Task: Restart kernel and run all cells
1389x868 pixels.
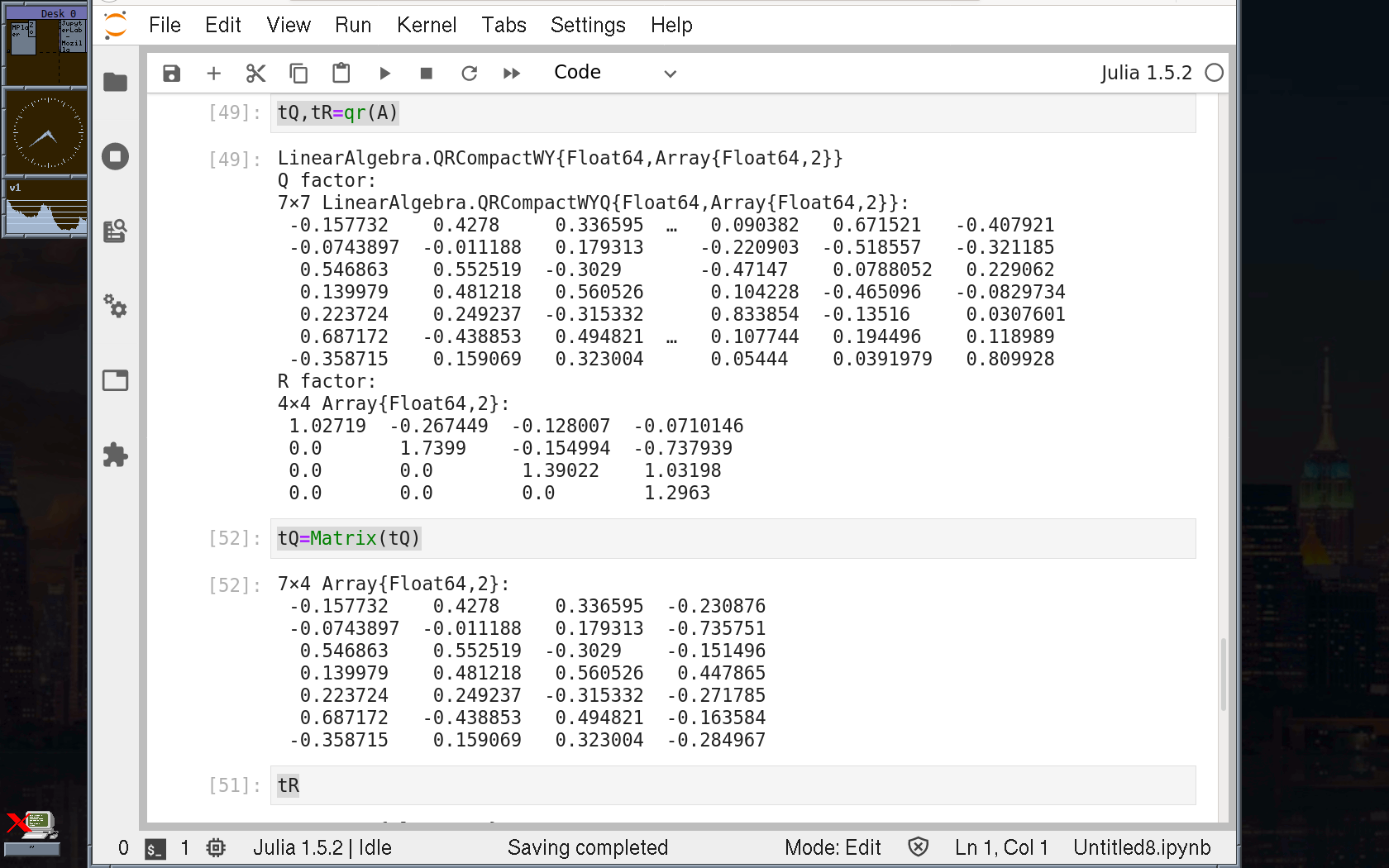Action: [512, 74]
